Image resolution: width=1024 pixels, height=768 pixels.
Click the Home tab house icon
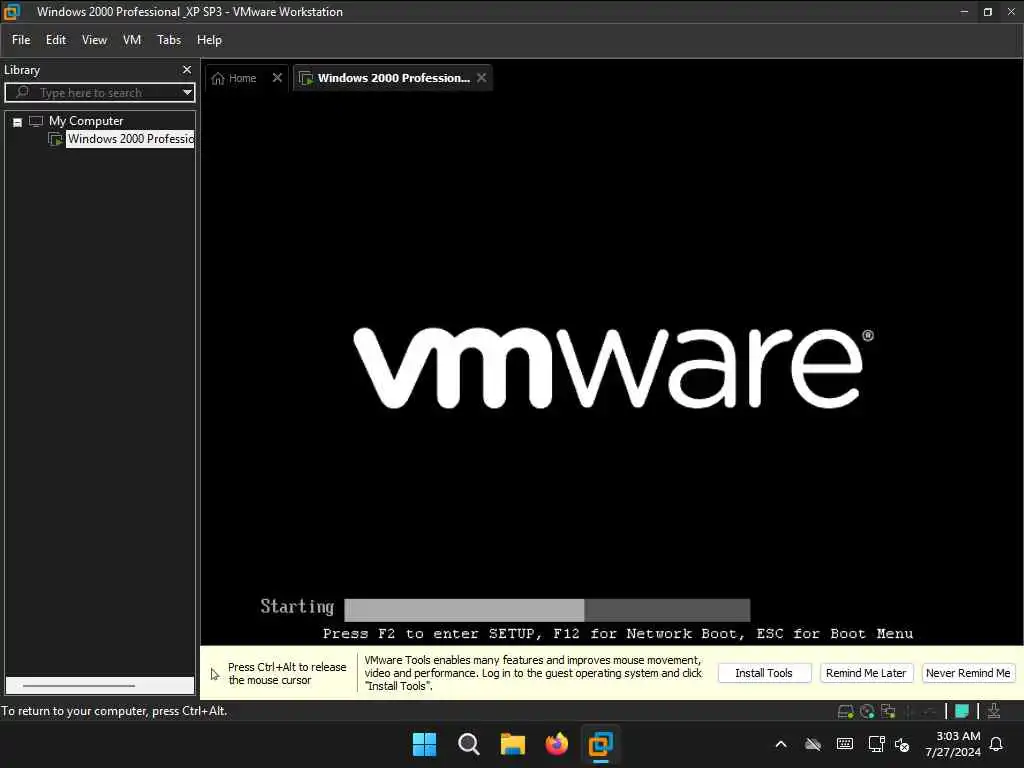pyautogui.click(x=218, y=78)
